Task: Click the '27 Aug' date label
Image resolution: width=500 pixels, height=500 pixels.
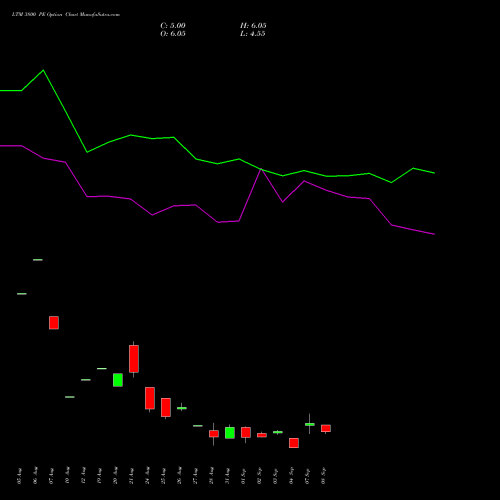Action: point(195,476)
